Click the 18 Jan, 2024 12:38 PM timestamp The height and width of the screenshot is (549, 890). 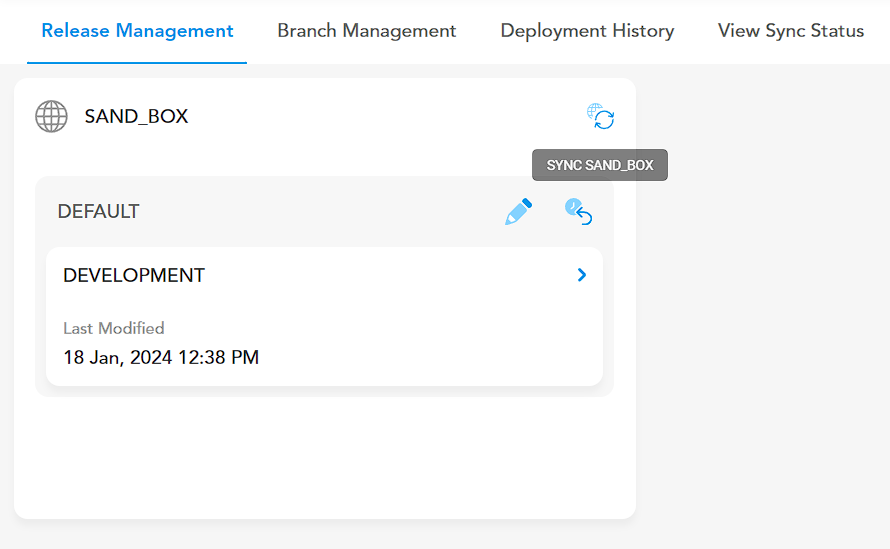(x=161, y=358)
